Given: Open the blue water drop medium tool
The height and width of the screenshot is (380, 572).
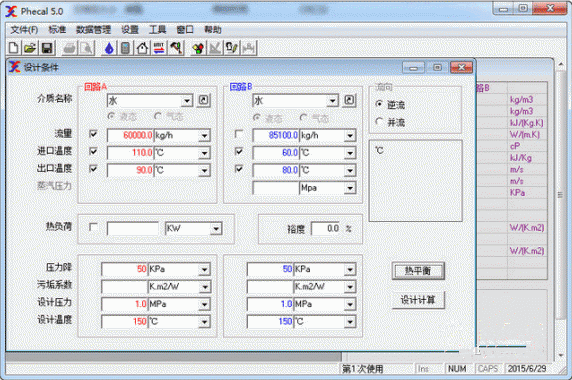Looking at the screenshot, I should pos(109,48).
